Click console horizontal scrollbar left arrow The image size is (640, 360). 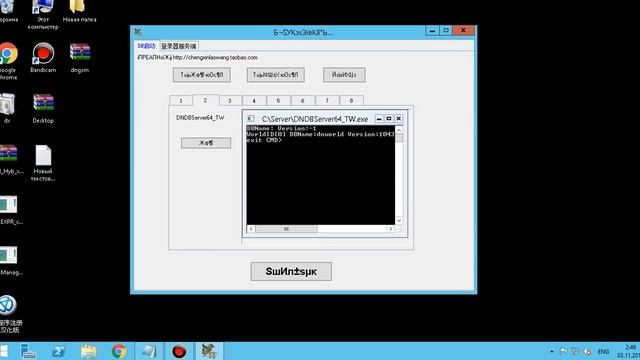coord(251,229)
